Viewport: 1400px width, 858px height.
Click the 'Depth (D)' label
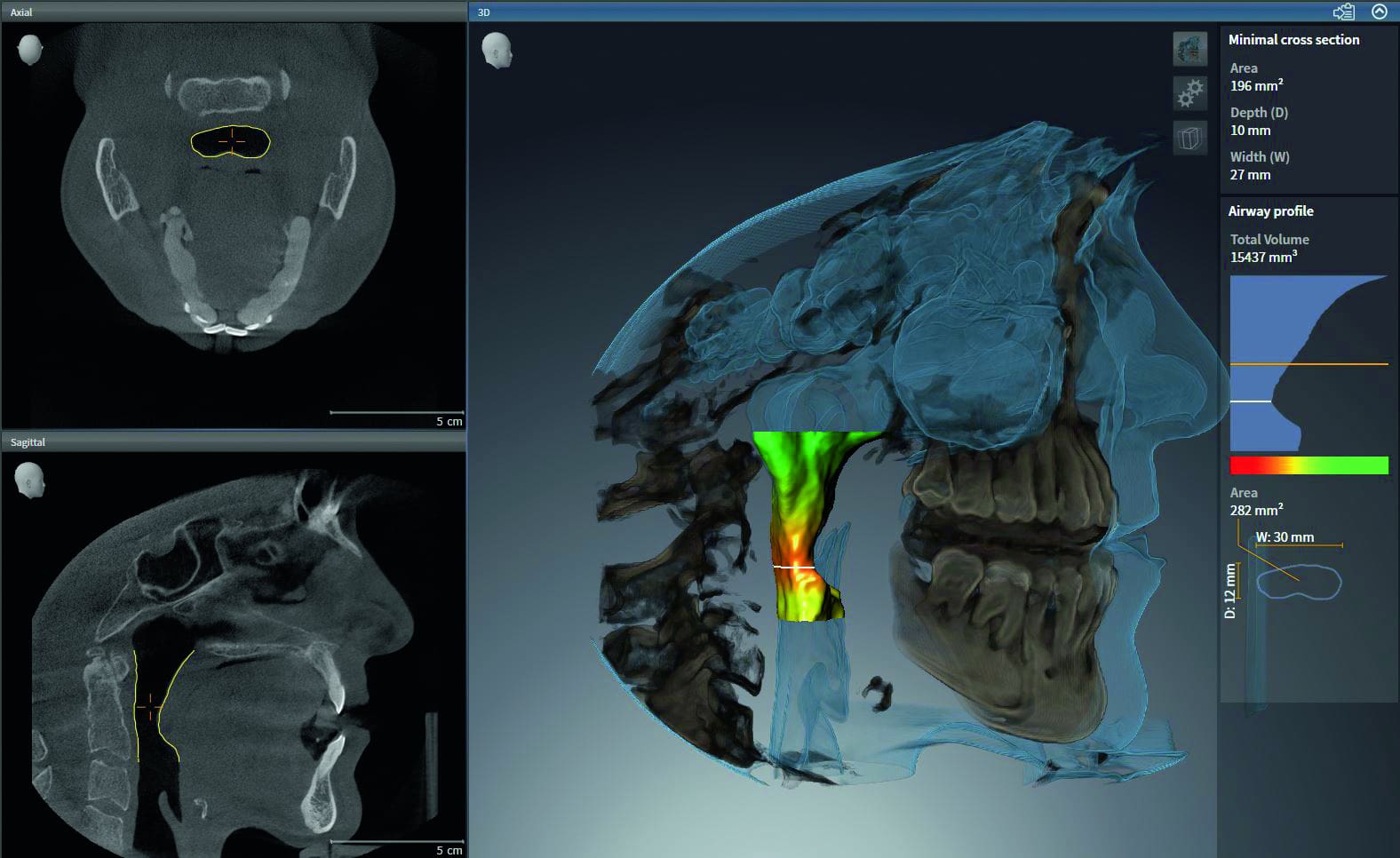(1259, 113)
